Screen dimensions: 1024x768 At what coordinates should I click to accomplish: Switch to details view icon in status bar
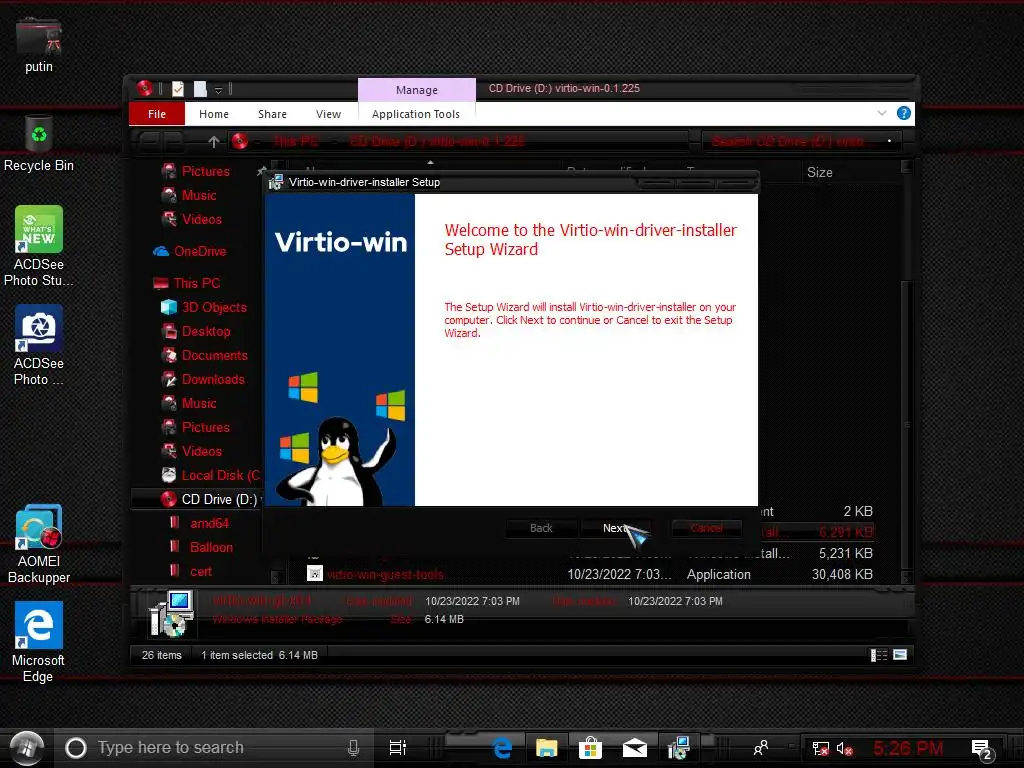tap(879, 655)
